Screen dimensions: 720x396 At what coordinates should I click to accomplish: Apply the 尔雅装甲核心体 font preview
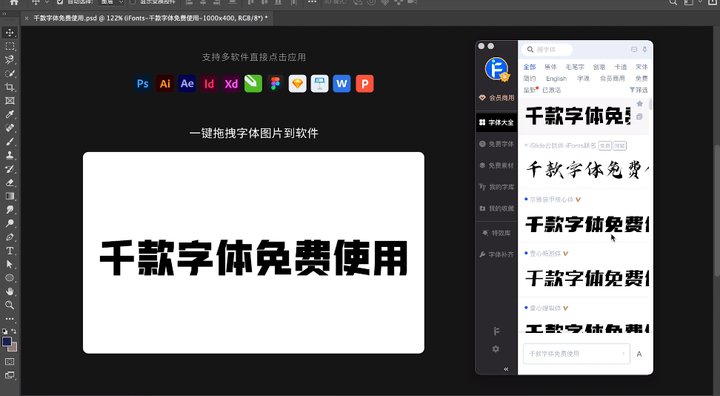(587, 224)
